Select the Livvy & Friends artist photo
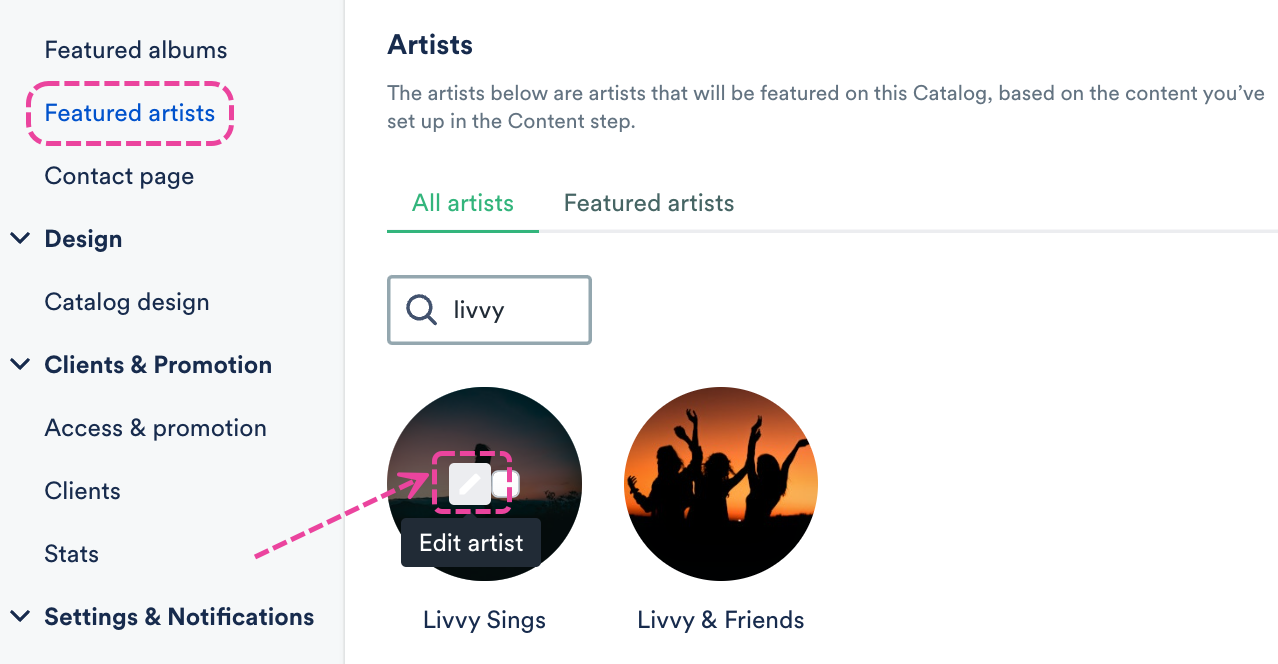This screenshot has height=664, width=1278. [x=720, y=484]
